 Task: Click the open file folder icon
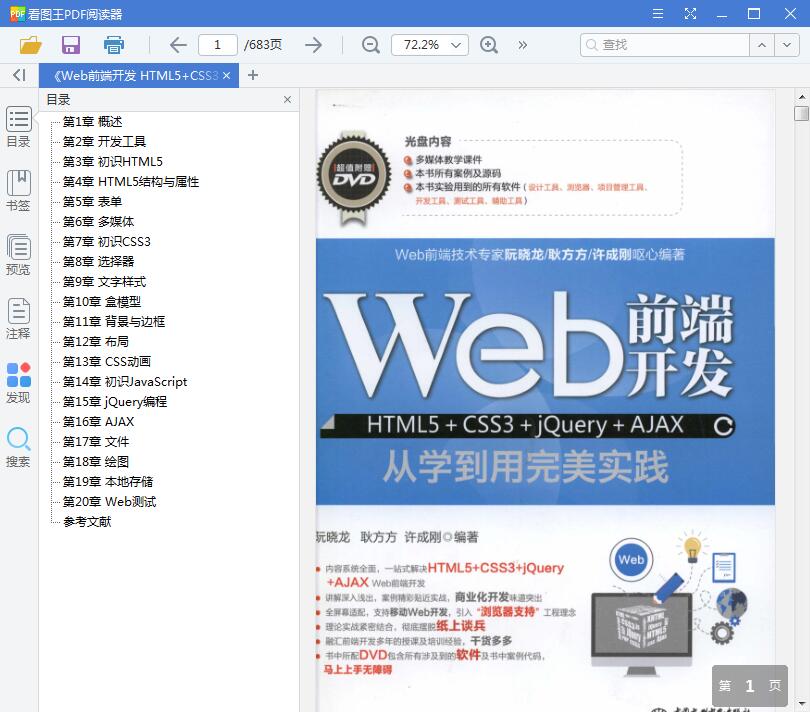click(x=30, y=45)
